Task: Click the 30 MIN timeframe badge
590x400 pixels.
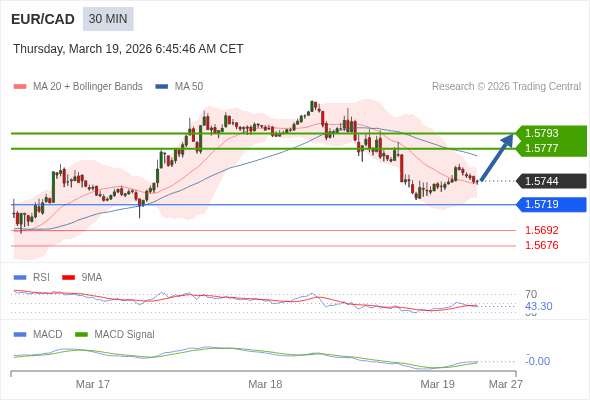Action: (x=108, y=19)
